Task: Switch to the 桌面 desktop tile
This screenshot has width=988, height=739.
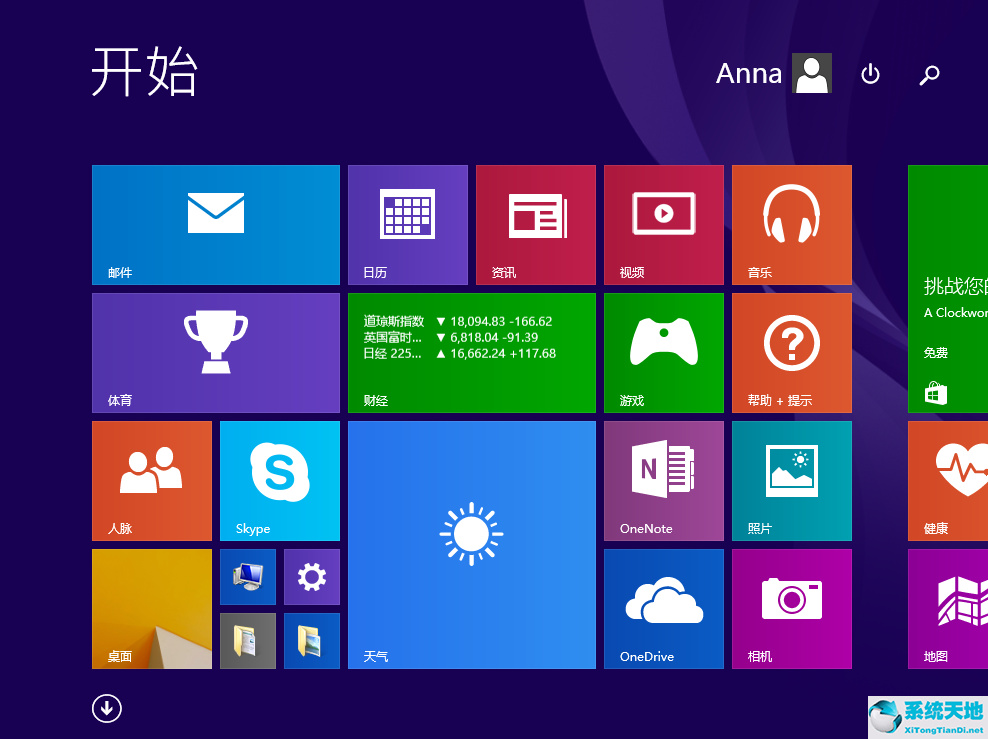Action: (x=151, y=608)
